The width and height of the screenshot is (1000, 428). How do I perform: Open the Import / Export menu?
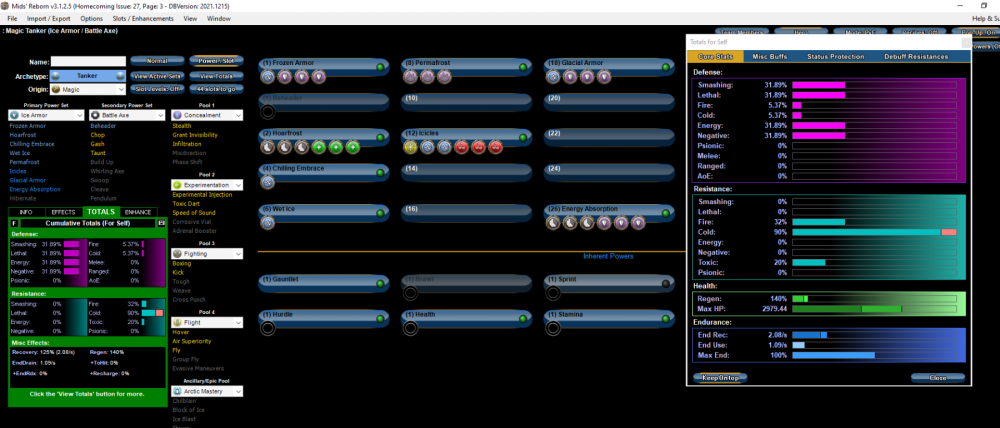click(x=50, y=18)
